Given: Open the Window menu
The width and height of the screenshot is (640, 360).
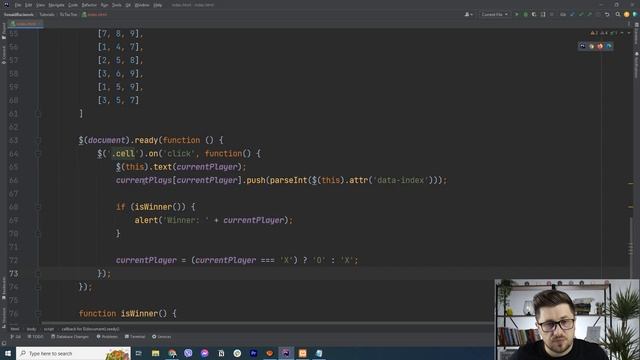Looking at the screenshot, I should coord(142,5).
